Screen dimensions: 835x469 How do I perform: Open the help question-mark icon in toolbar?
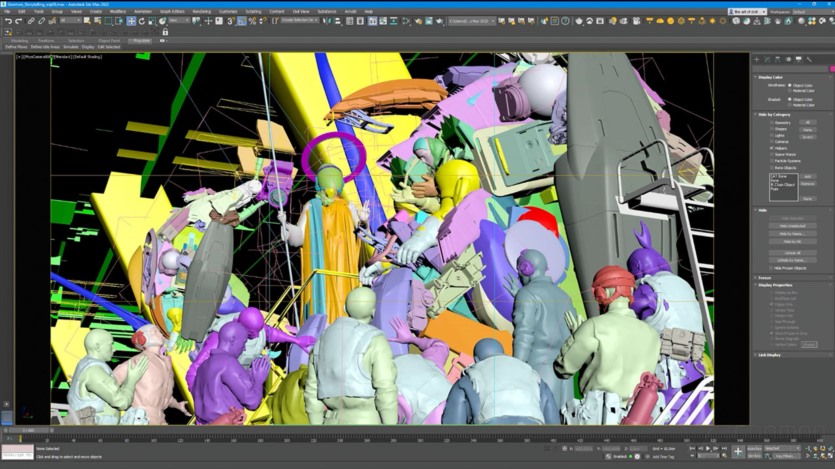coord(565,21)
